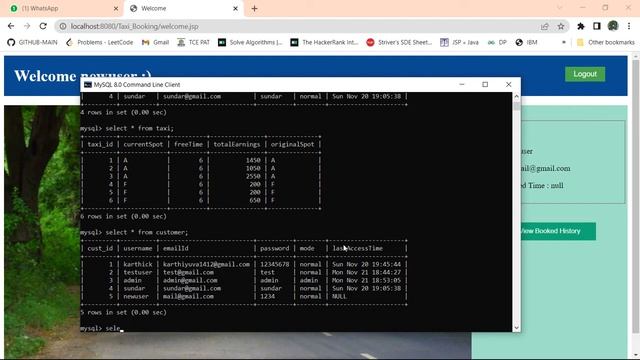Go back using browser back arrow
640x360 pixels.
click(11, 26)
